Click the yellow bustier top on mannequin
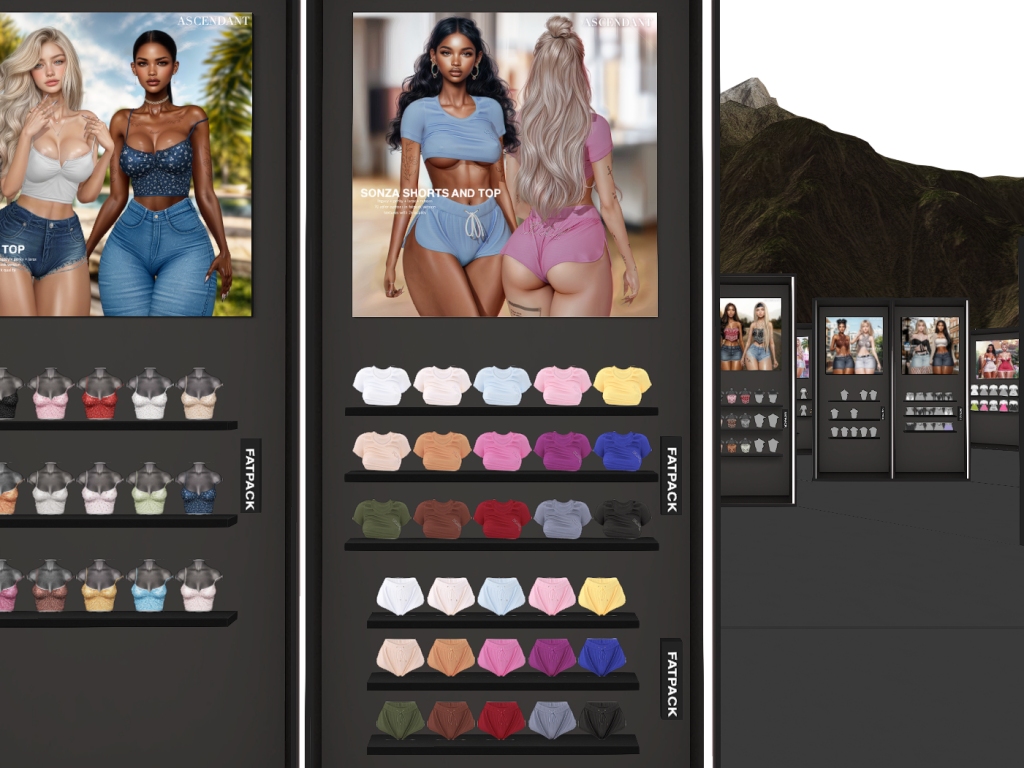This screenshot has height=768, width=1024. tap(99, 585)
